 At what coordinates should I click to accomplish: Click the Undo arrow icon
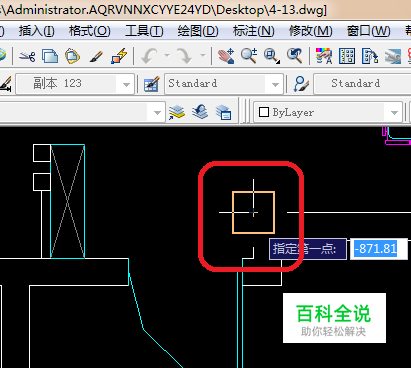[x=150, y=56]
